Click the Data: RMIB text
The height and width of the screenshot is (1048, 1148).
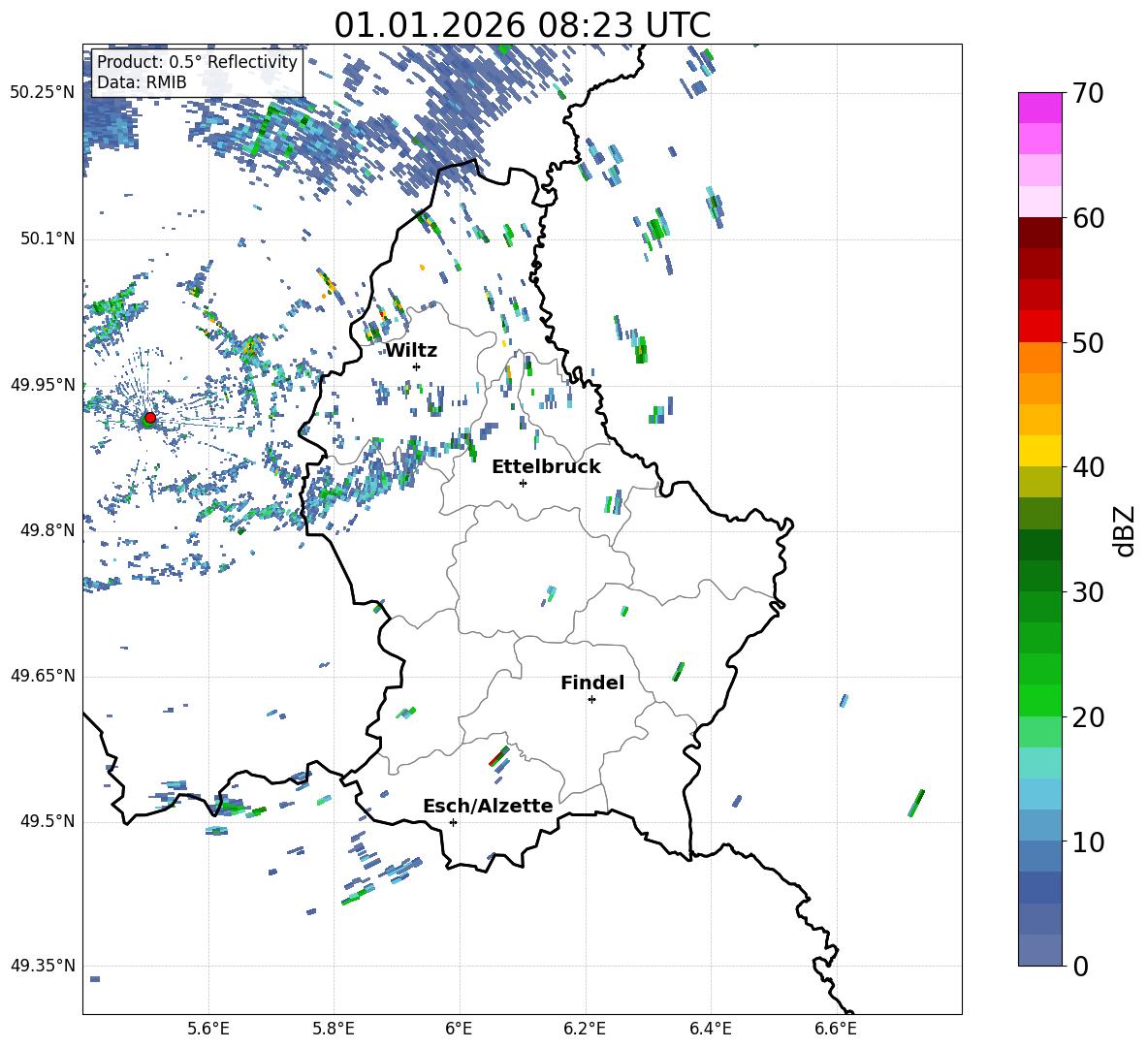pos(142,82)
